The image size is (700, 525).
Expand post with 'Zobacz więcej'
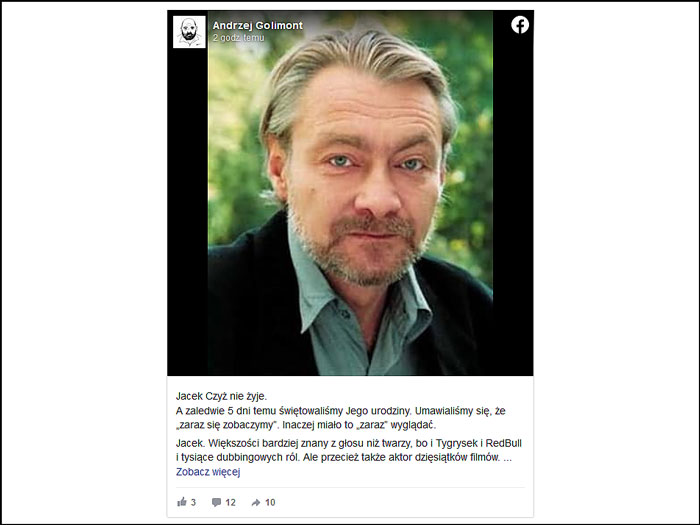(208, 472)
